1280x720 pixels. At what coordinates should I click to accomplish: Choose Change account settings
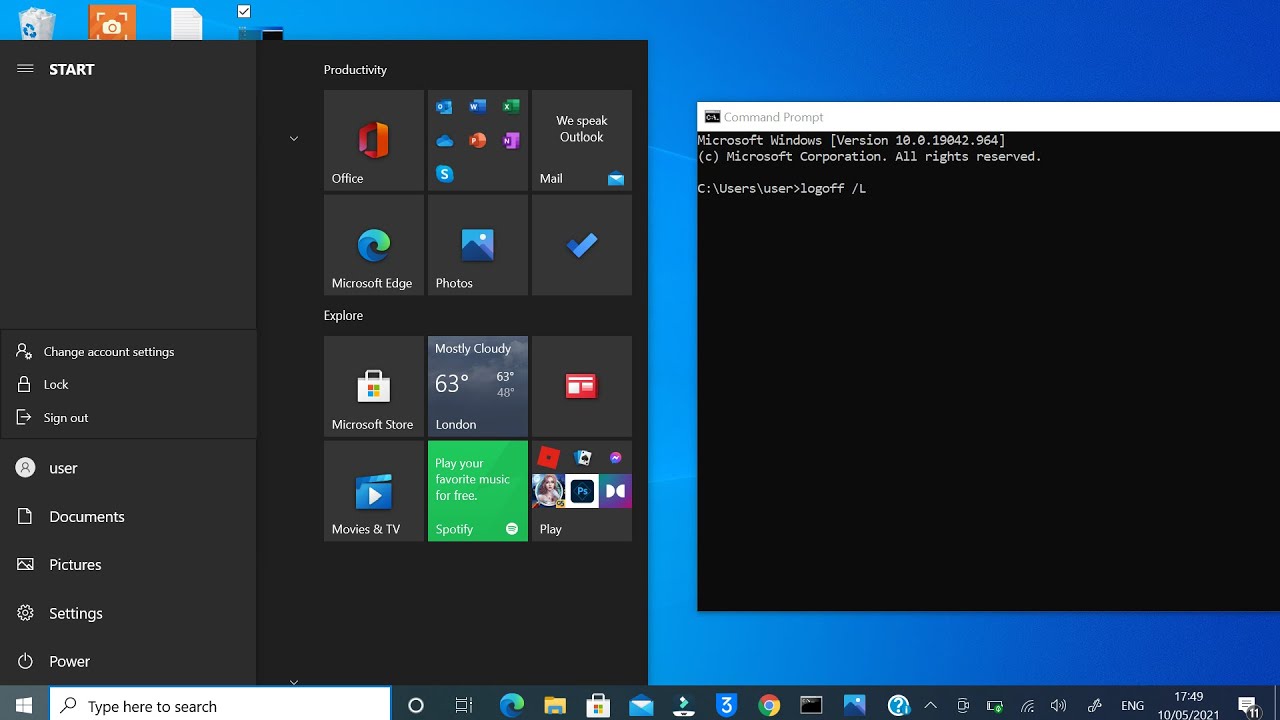pos(128,352)
